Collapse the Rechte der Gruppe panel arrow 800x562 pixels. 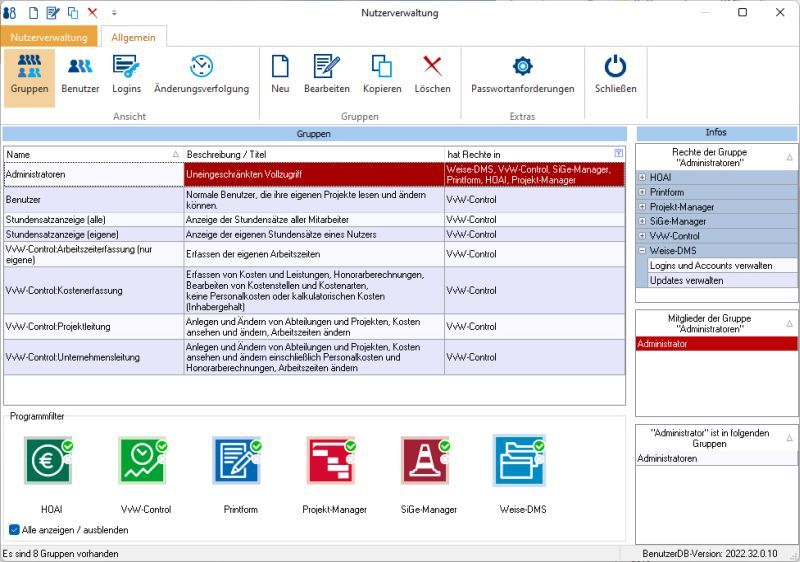[x=789, y=158]
